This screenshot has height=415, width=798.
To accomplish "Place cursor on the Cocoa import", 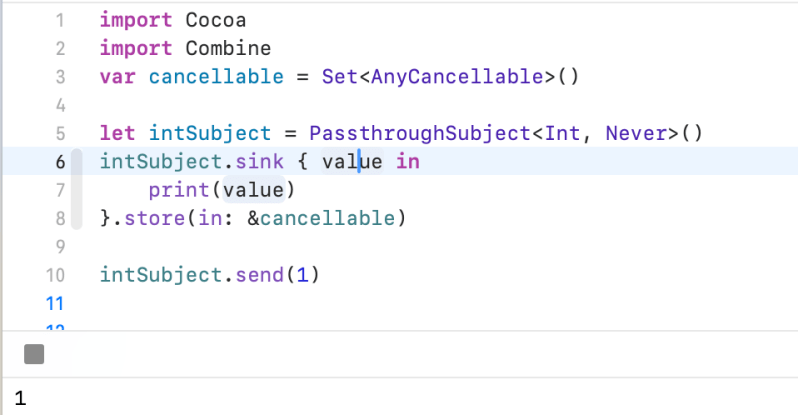I will click(x=217, y=20).
